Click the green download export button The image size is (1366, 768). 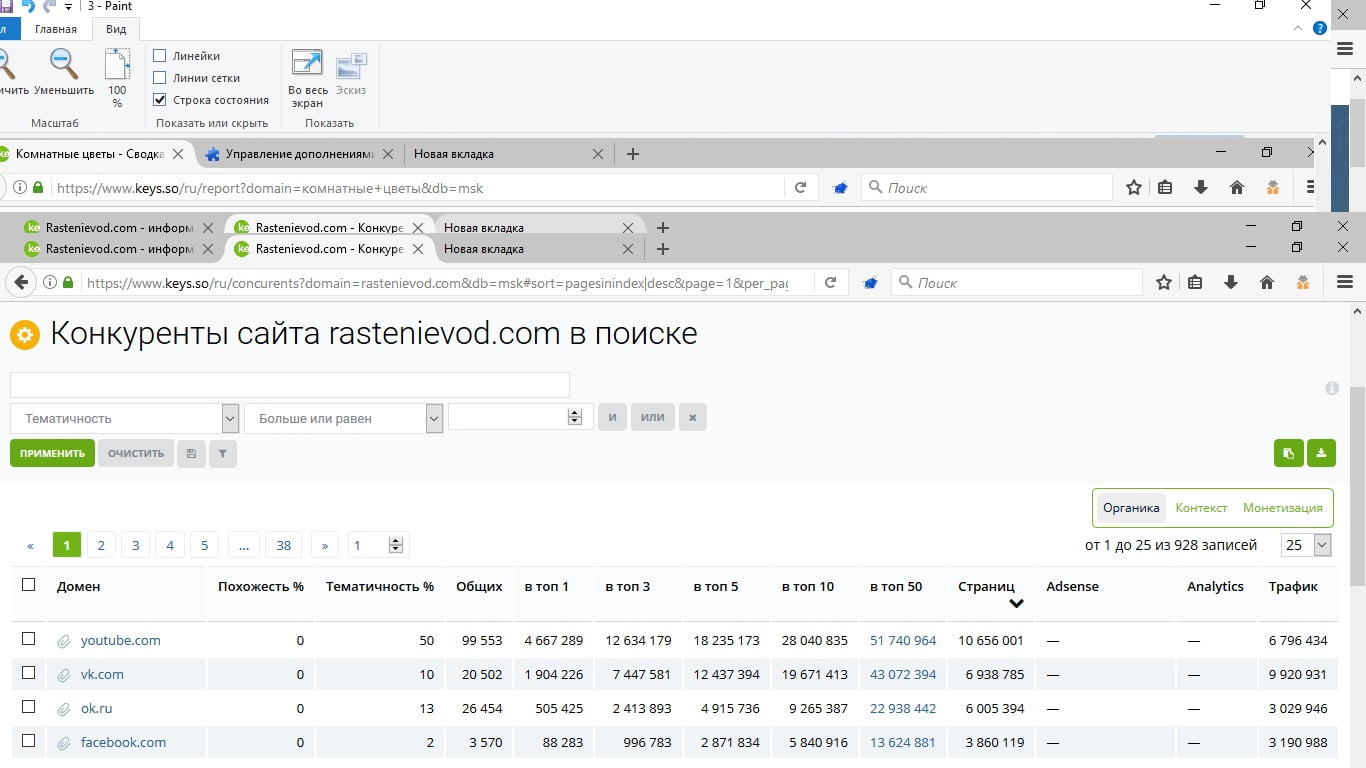tap(1321, 453)
